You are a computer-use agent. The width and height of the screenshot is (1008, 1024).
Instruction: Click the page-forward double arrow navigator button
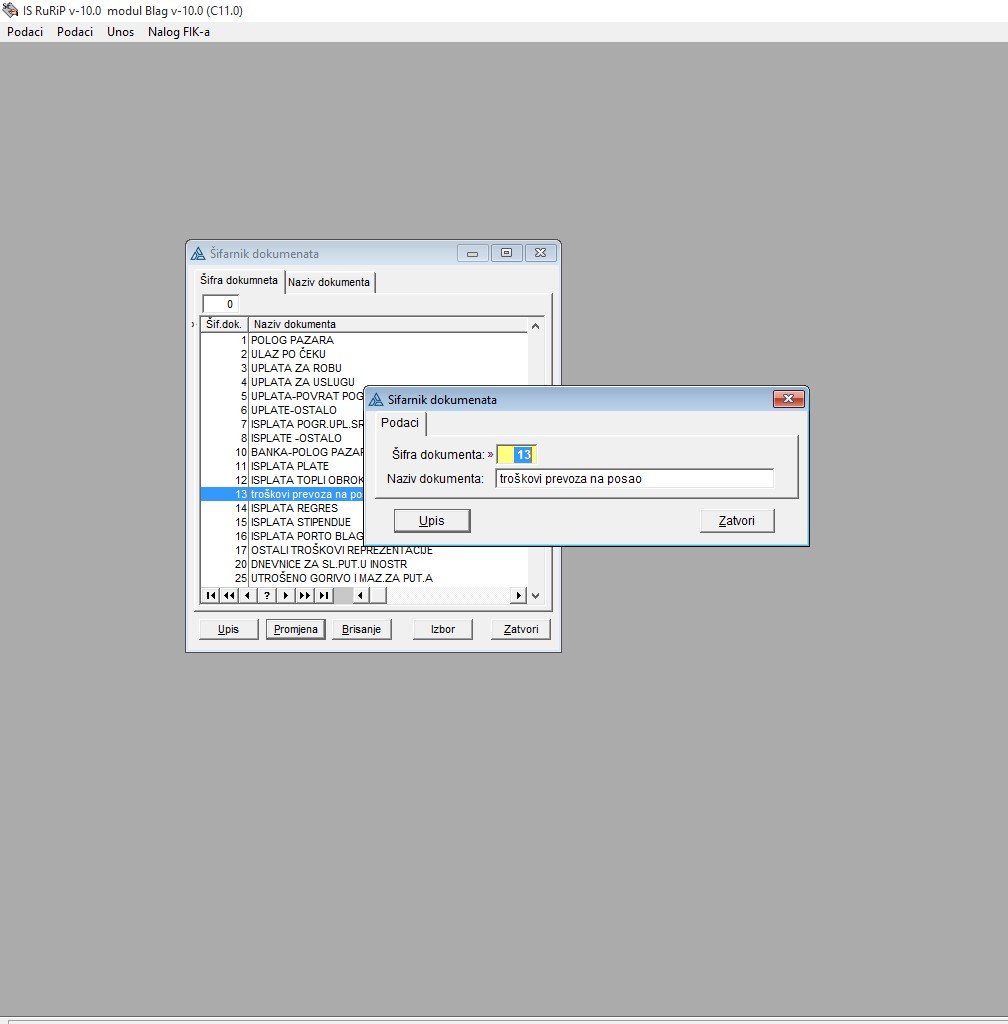pos(305,596)
